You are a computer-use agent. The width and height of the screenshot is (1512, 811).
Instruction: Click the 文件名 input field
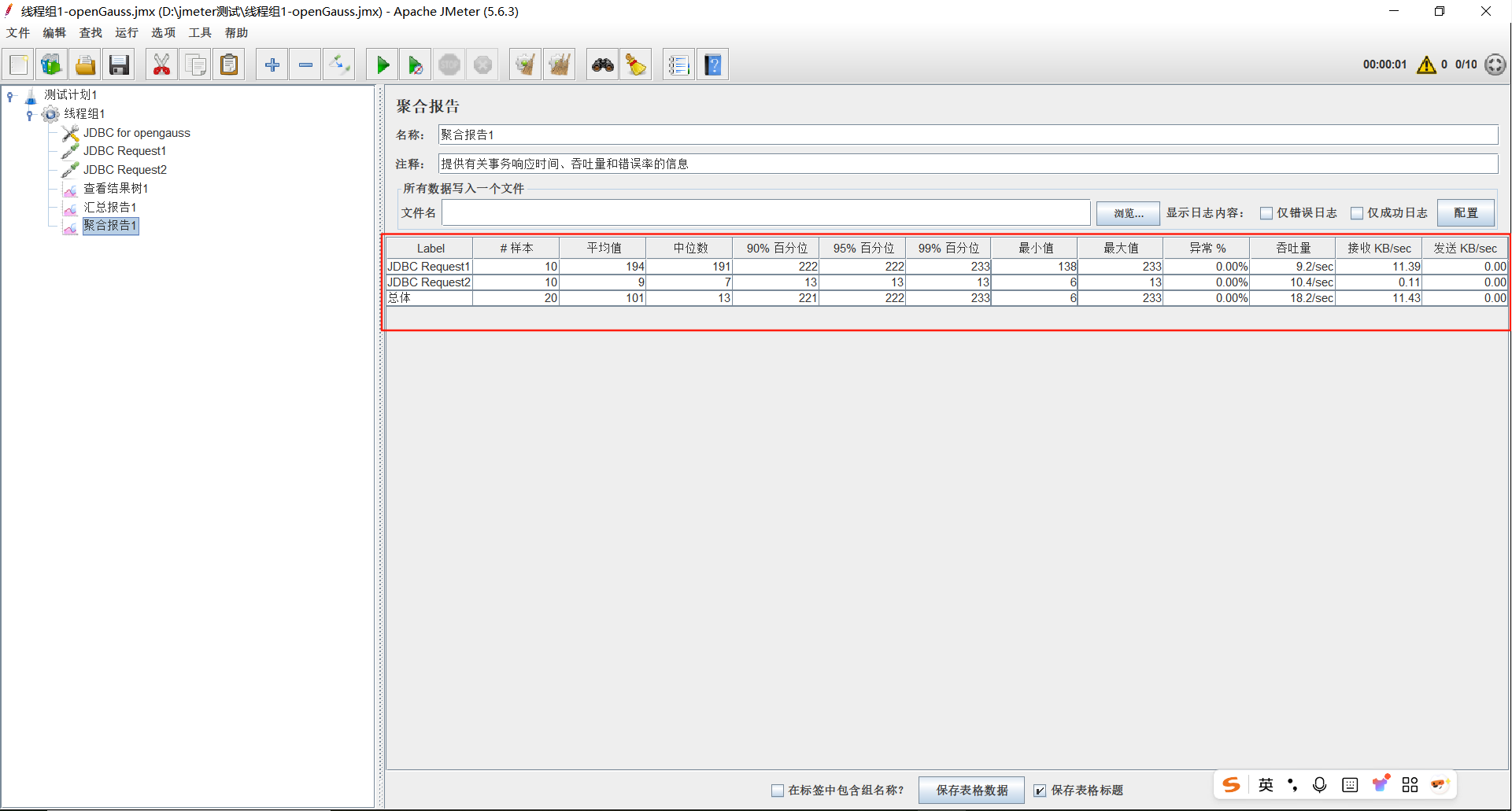tap(766, 212)
